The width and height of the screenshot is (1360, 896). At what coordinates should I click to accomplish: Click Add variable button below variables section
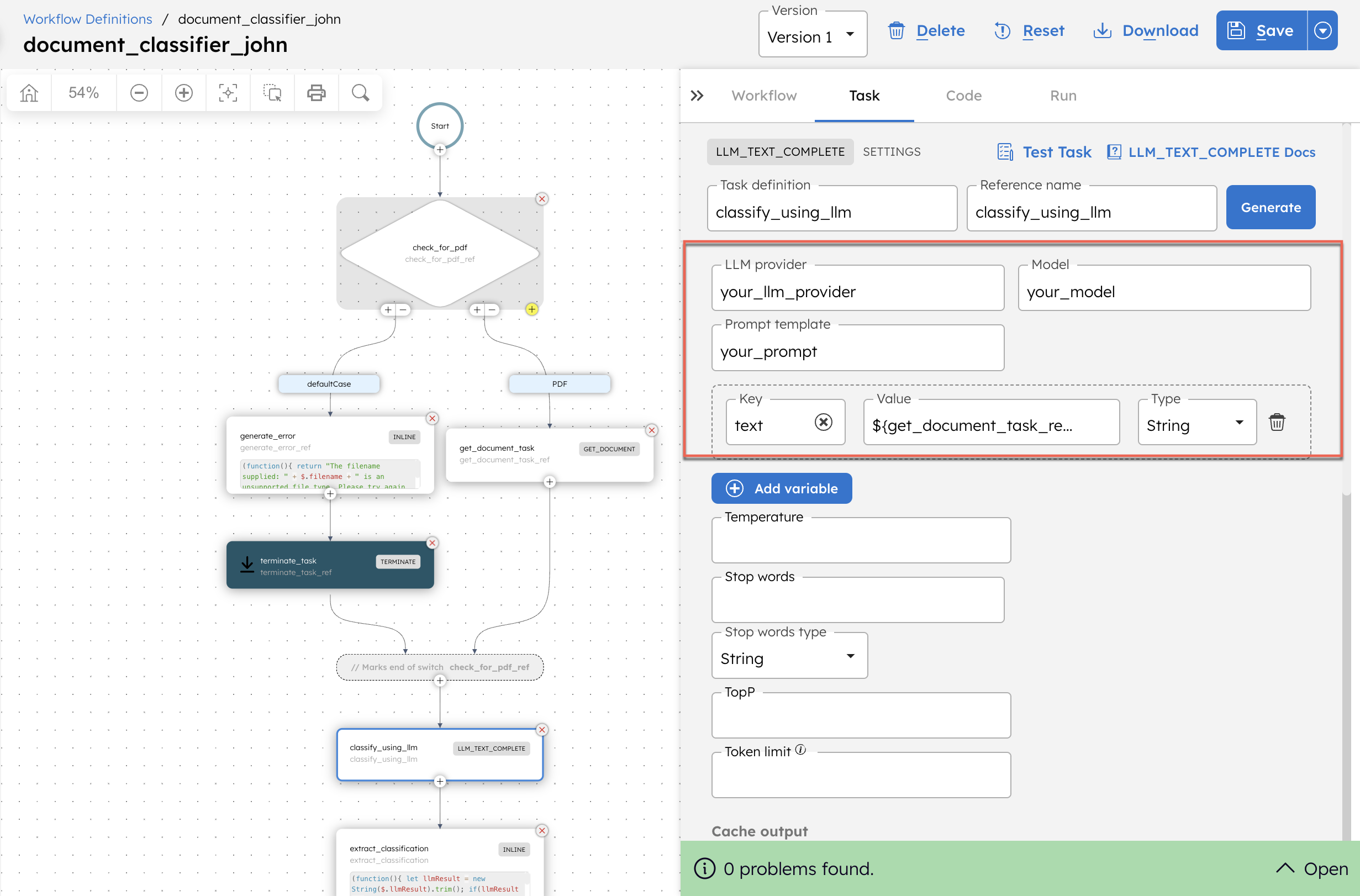783,488
